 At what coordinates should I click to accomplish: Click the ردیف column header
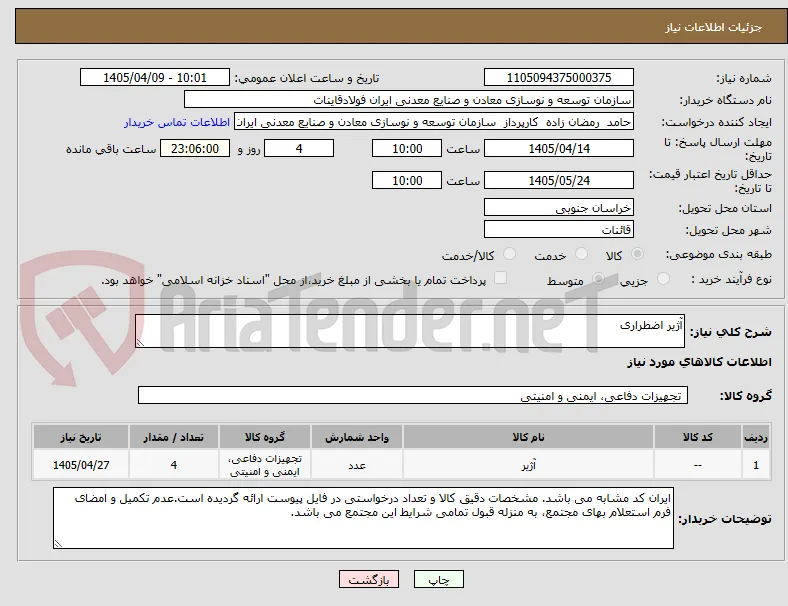[756, 437]
